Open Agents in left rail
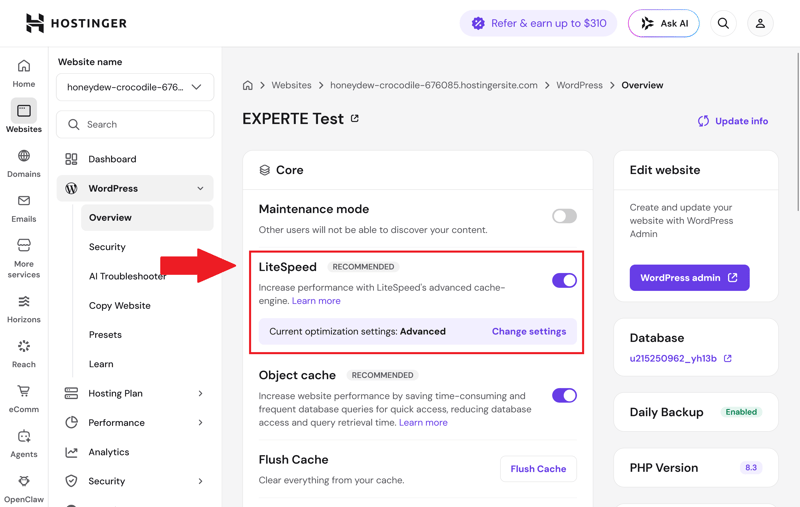 [x=24, y=444]
